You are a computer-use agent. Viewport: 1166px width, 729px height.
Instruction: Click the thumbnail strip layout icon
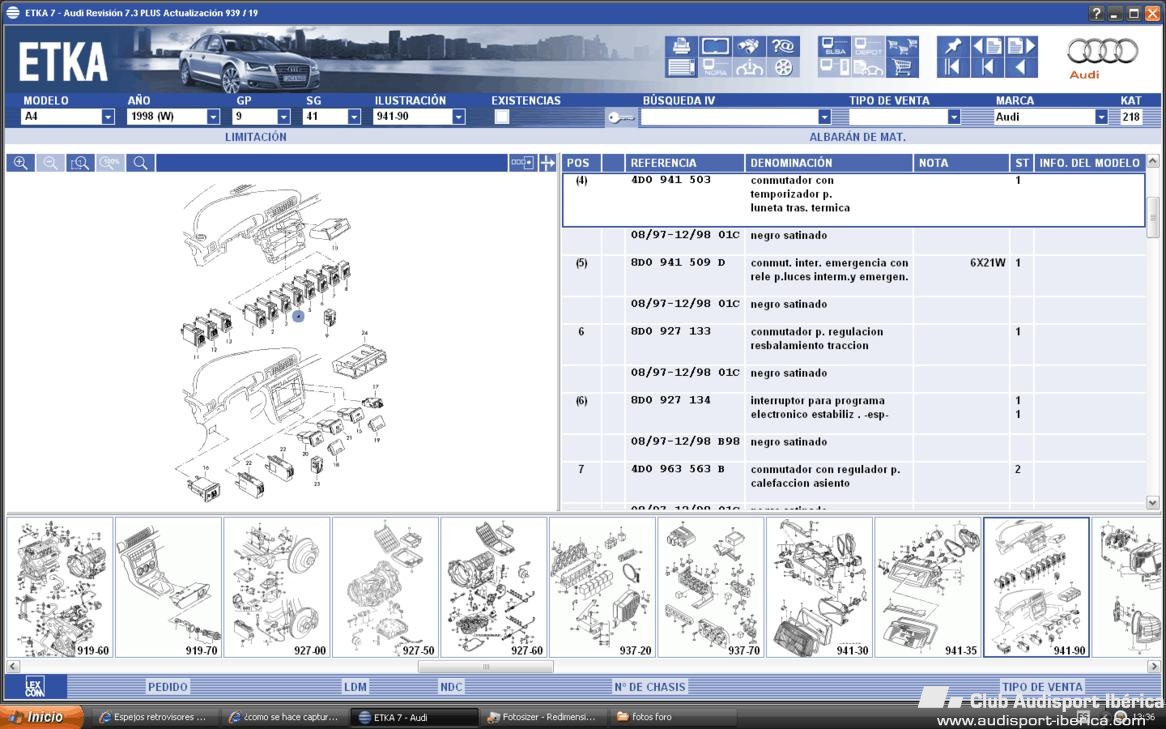tap(522, 163)
